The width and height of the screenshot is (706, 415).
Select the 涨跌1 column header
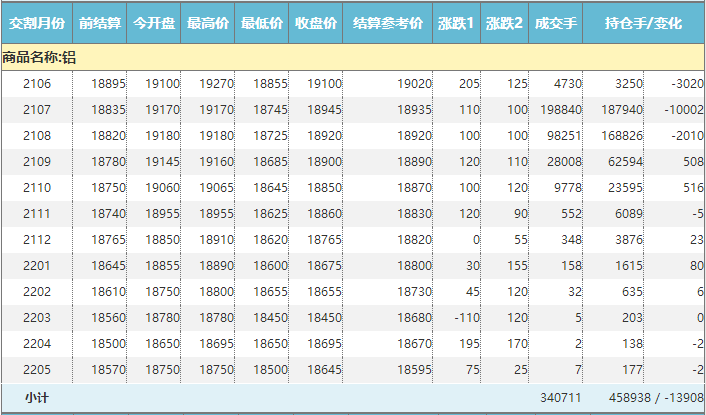pyautogui.click(x=457, y=22)
